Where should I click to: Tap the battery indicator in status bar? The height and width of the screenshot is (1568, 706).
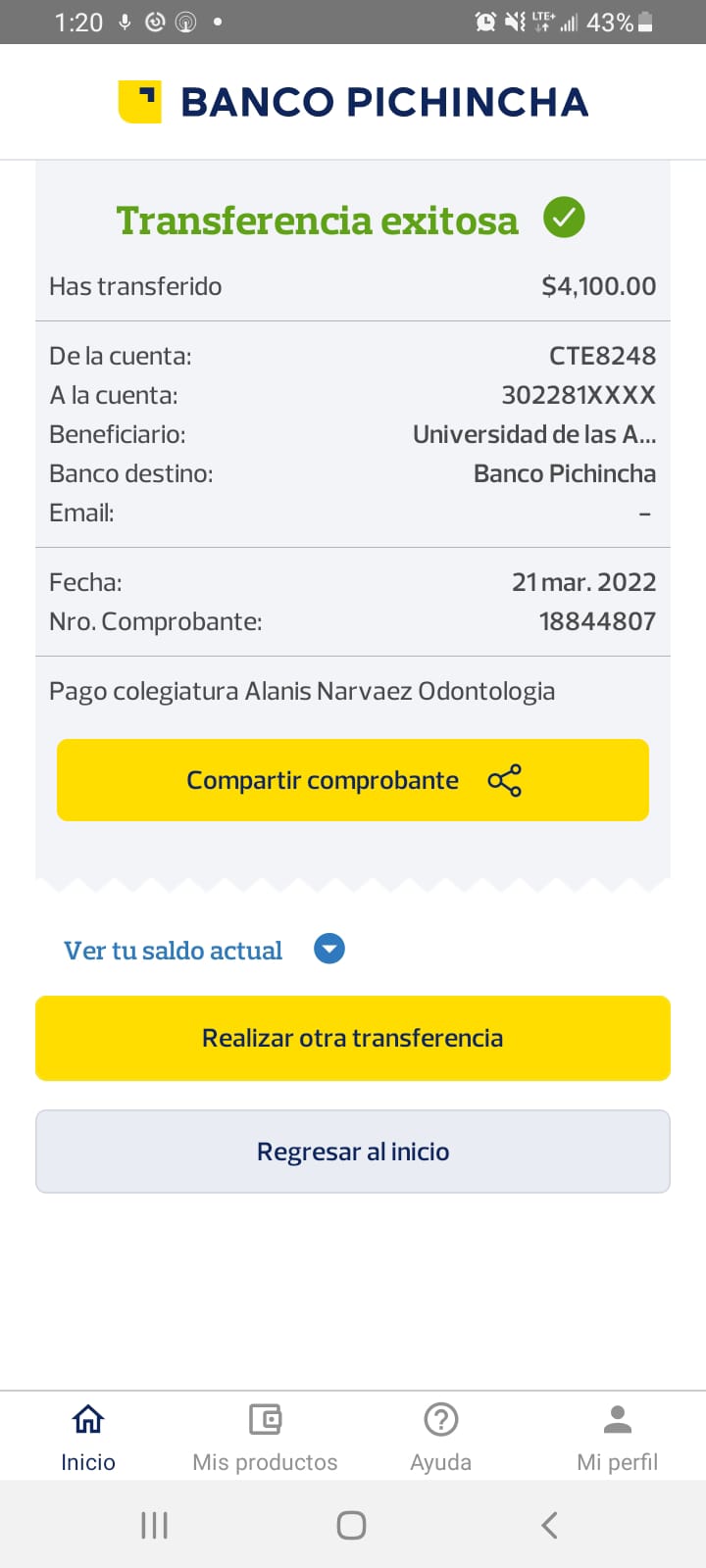645,23
